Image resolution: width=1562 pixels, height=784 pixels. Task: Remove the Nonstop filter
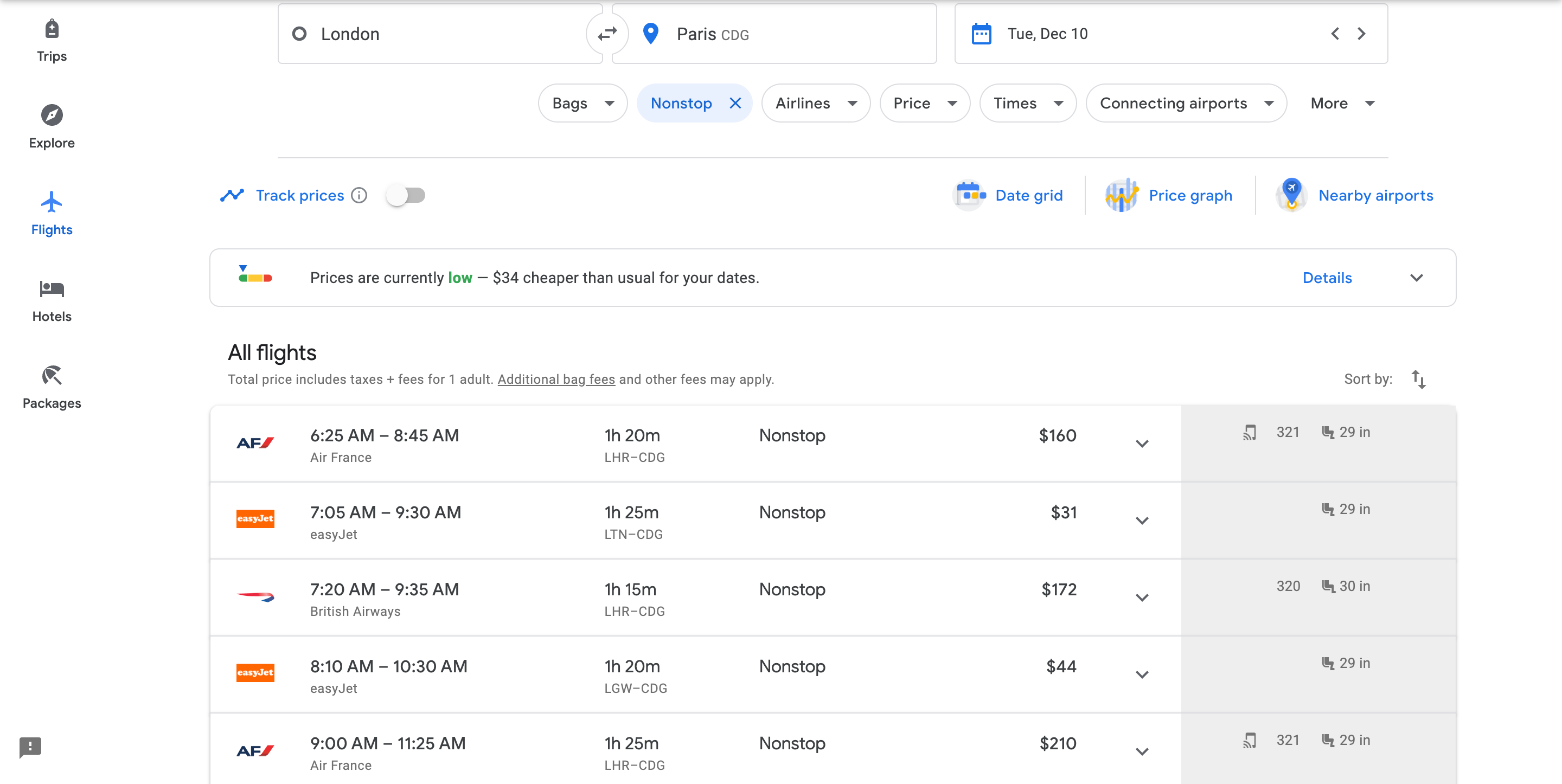click(x=735, y=103)
